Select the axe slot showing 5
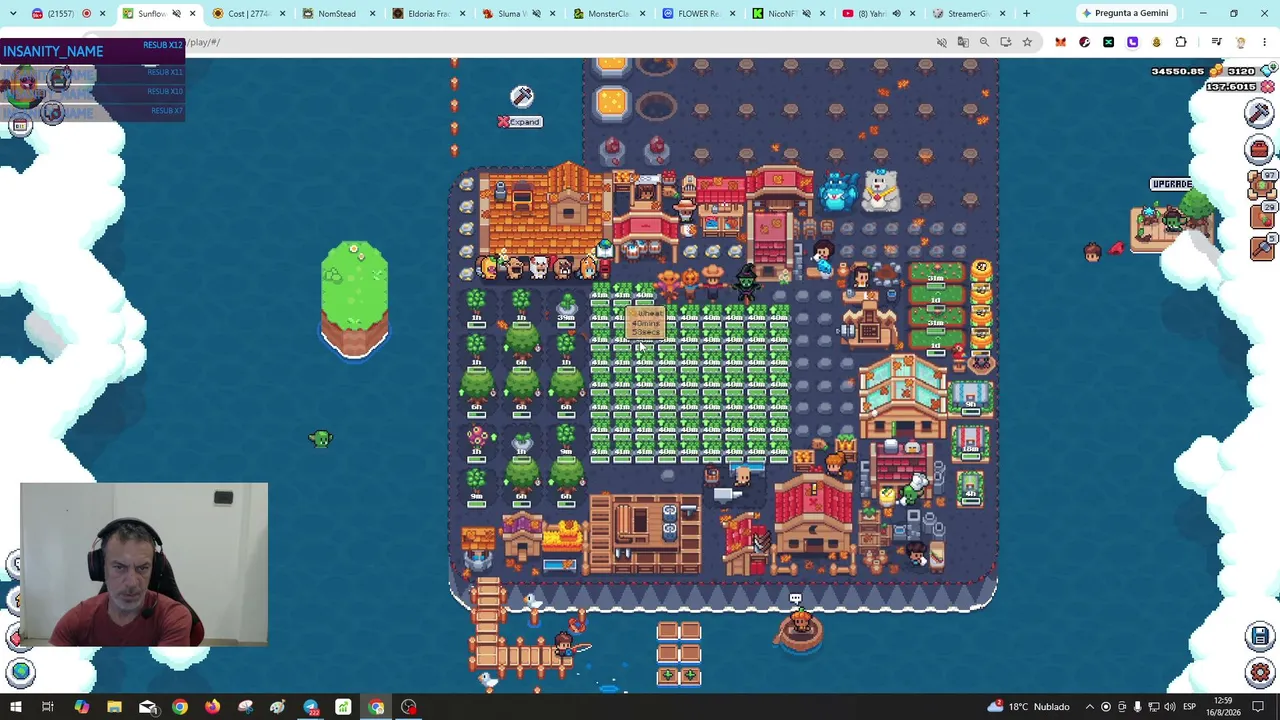 [1262, 247]
